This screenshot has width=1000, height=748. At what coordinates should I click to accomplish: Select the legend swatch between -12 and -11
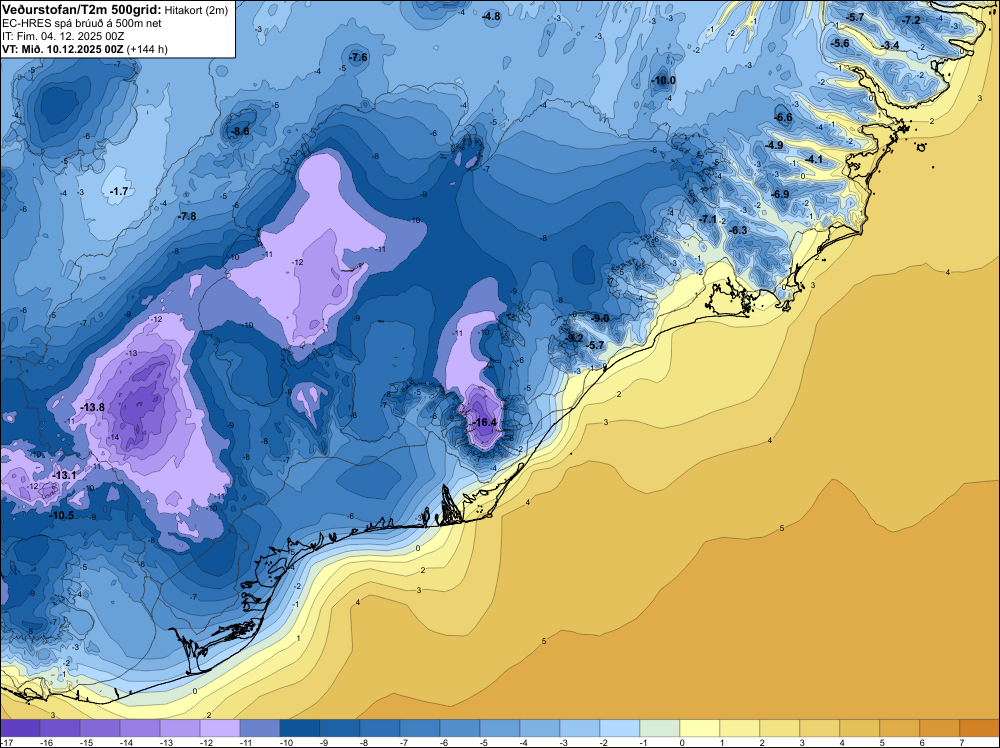pyautogui.click(x=220, y=728)
